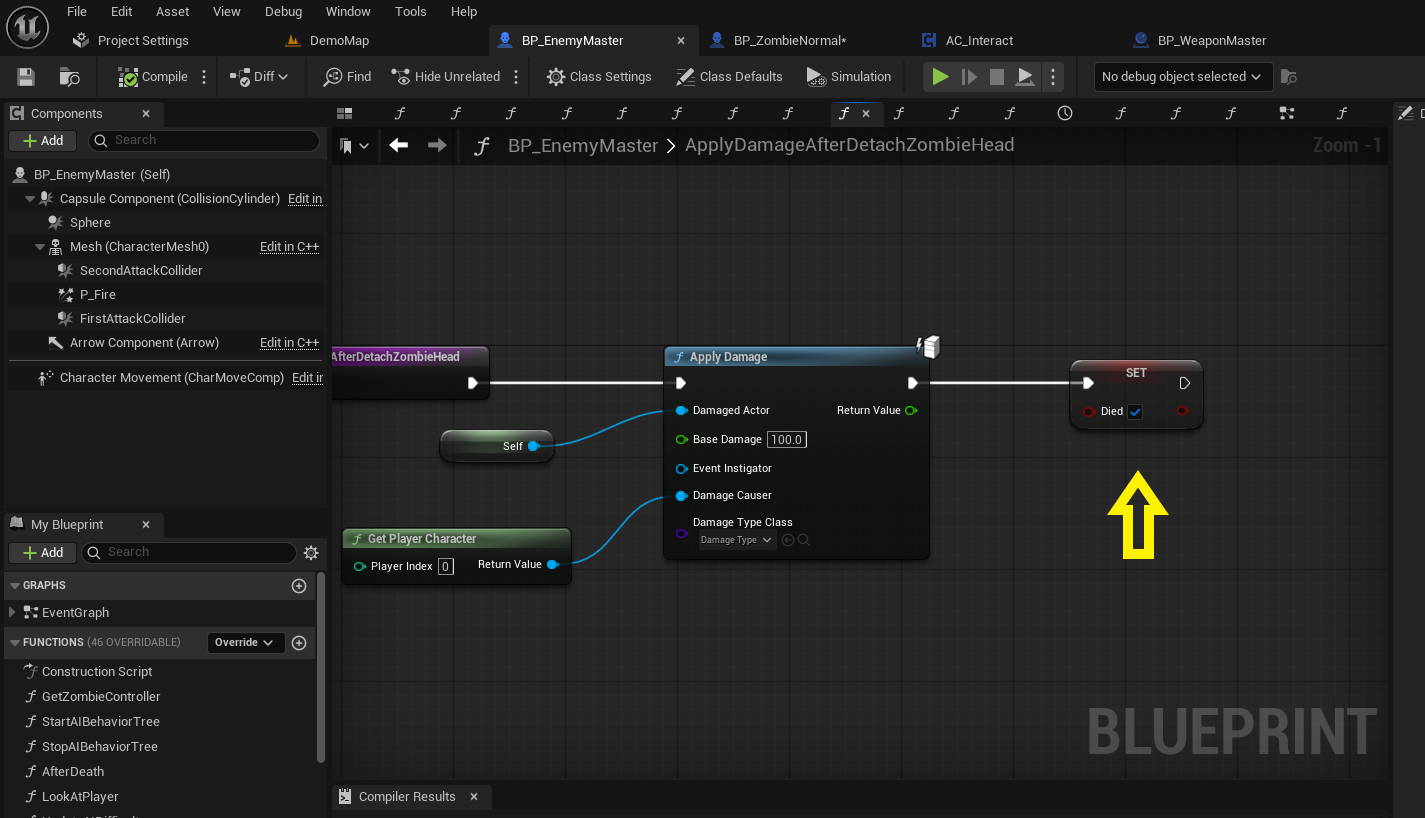Open the File menu
This screenshot has height=818, width=1425.
pos(77,12)
